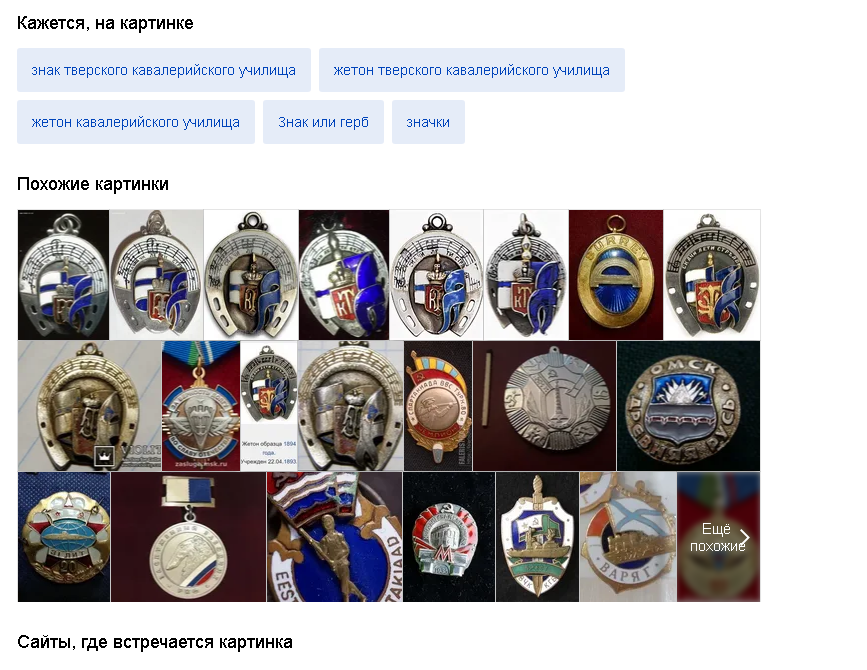Open the submarine globe badge thumbnail

[64, 537]
